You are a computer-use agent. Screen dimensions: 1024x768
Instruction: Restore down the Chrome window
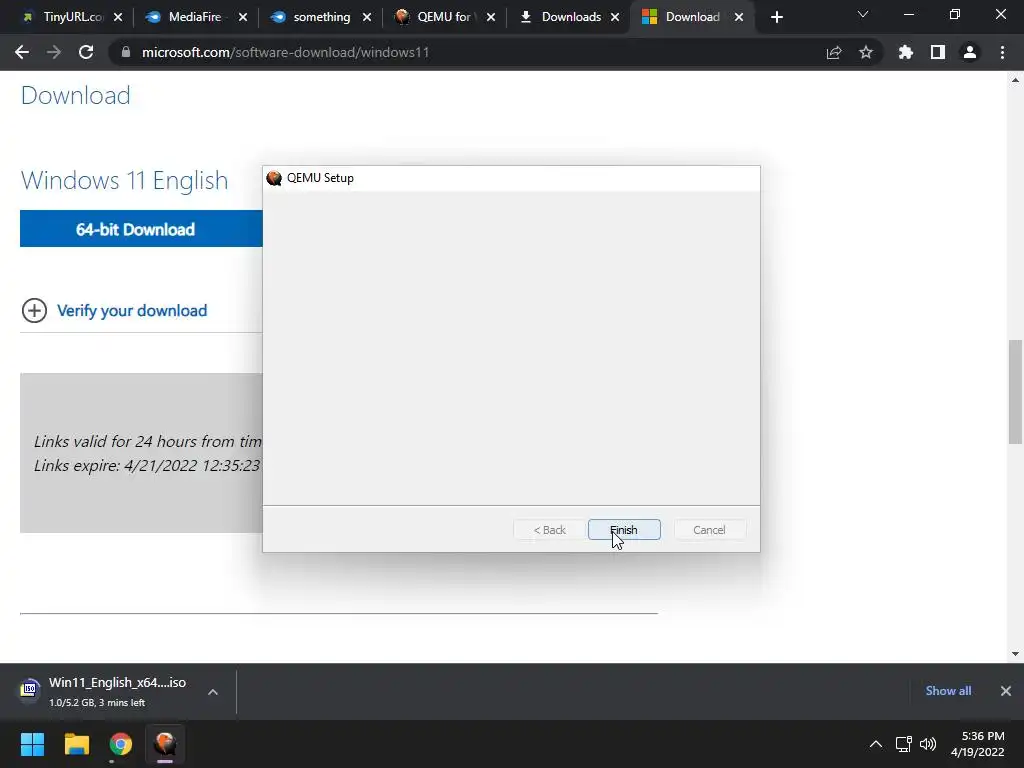click(x=955, y=14)
